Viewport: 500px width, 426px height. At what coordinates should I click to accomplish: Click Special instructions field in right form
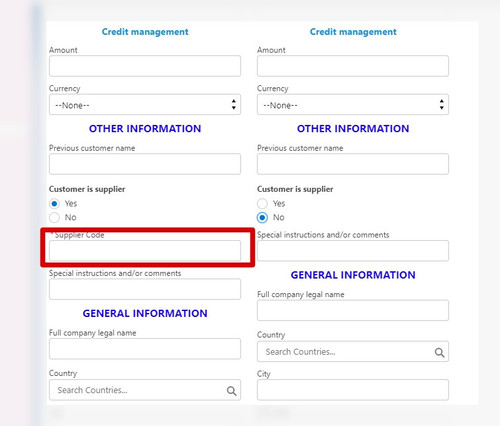[x=353, y=250]
